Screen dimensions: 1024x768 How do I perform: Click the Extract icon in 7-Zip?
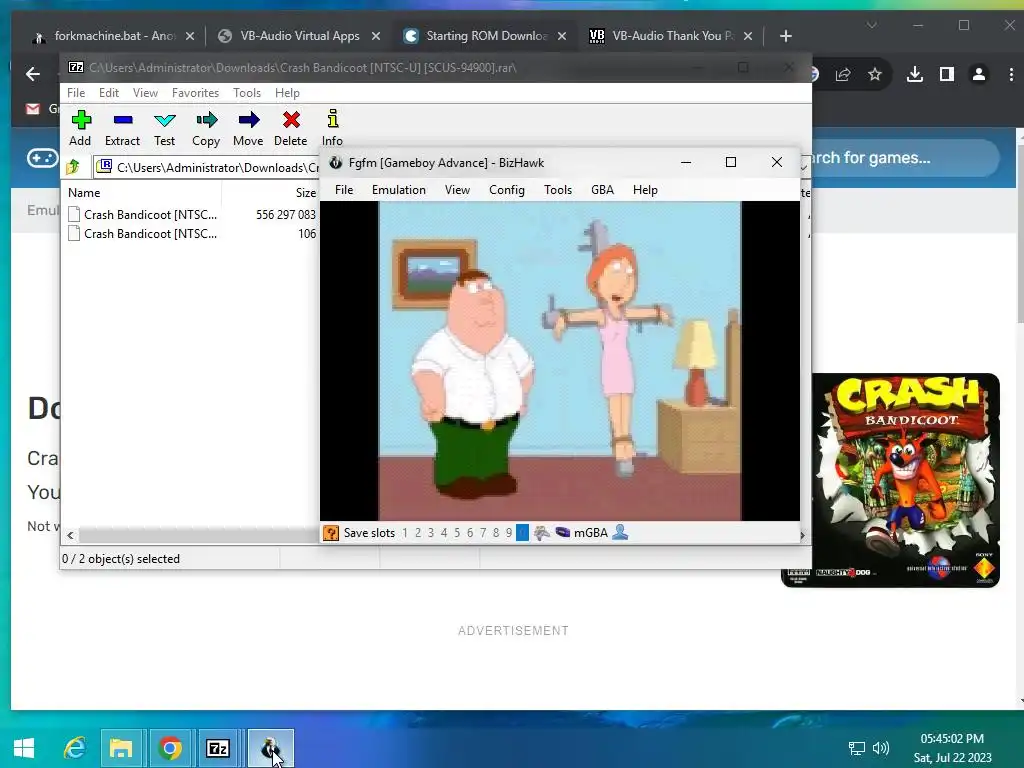coord(122,128)
